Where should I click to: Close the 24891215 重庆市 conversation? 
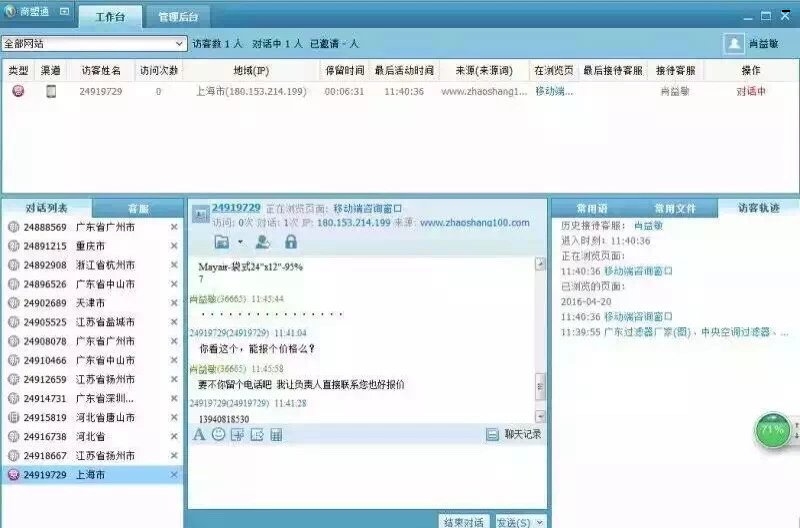(x=174, y=246)
